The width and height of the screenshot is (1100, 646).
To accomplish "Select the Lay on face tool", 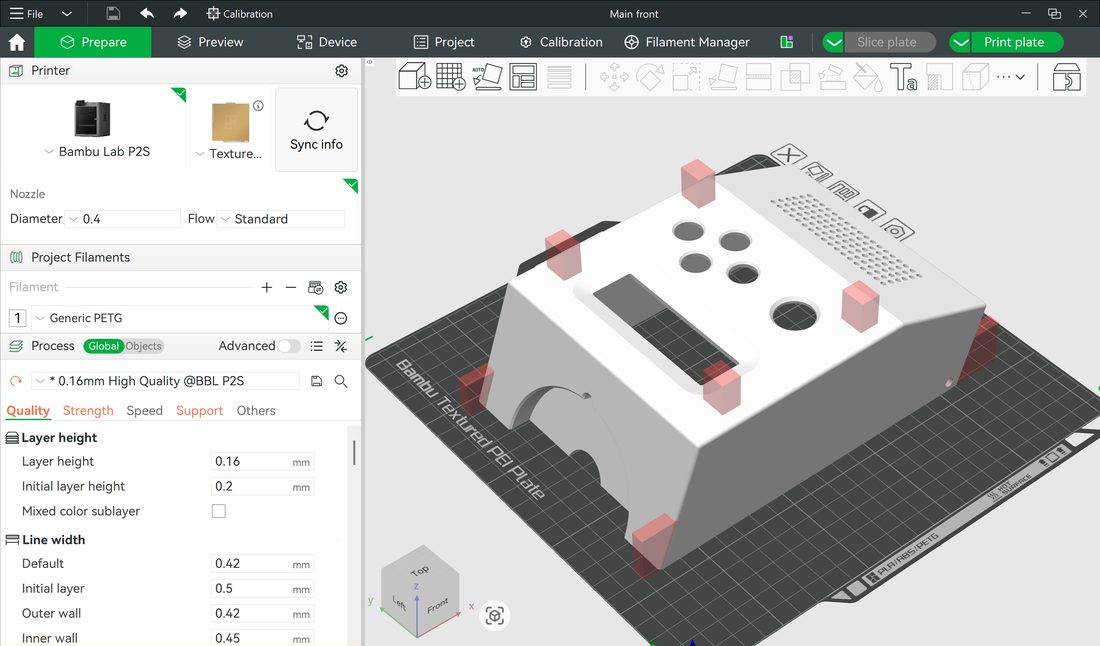I will click(x=723, y=76).
